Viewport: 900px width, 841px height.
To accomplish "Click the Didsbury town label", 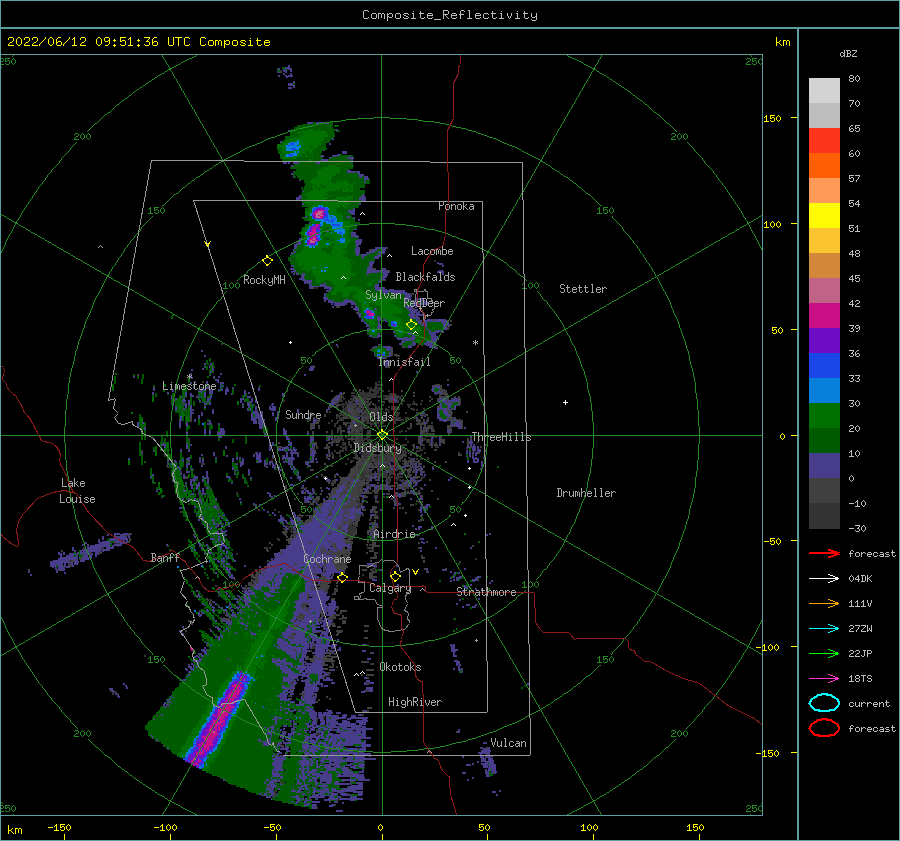I will 378,448.
